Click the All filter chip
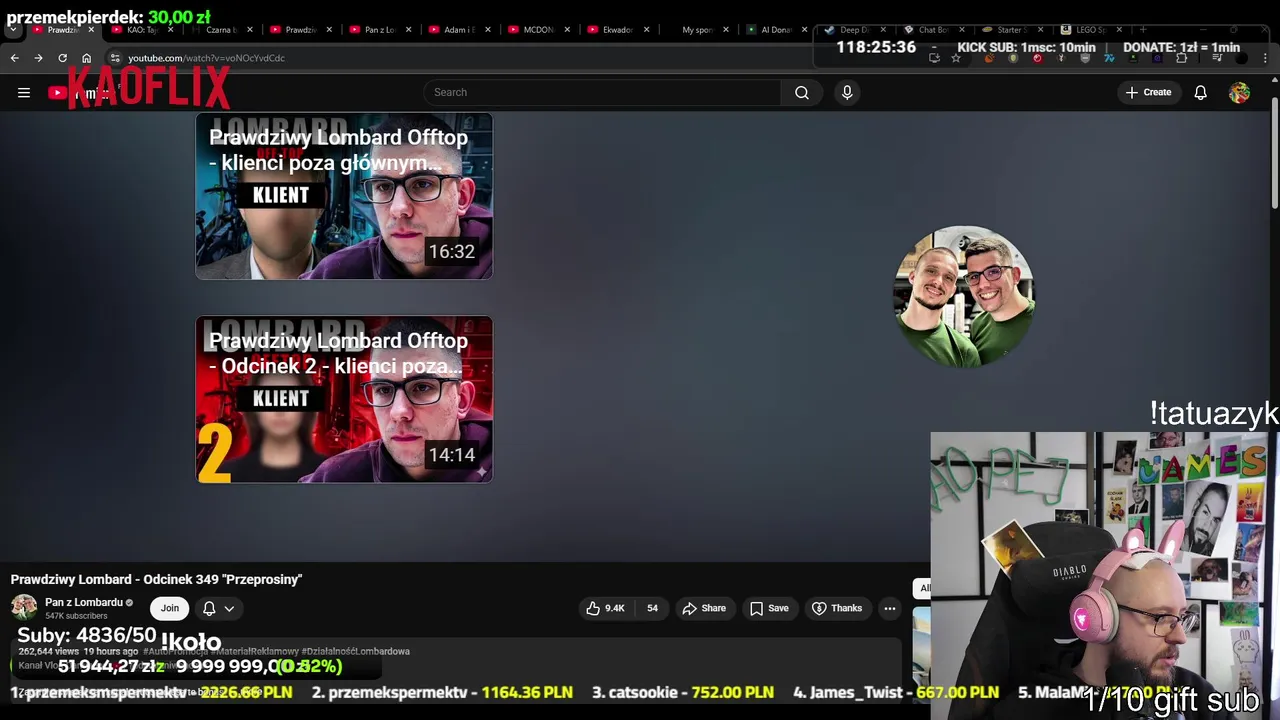This screenshot has height=720, width=1280. 922,588
